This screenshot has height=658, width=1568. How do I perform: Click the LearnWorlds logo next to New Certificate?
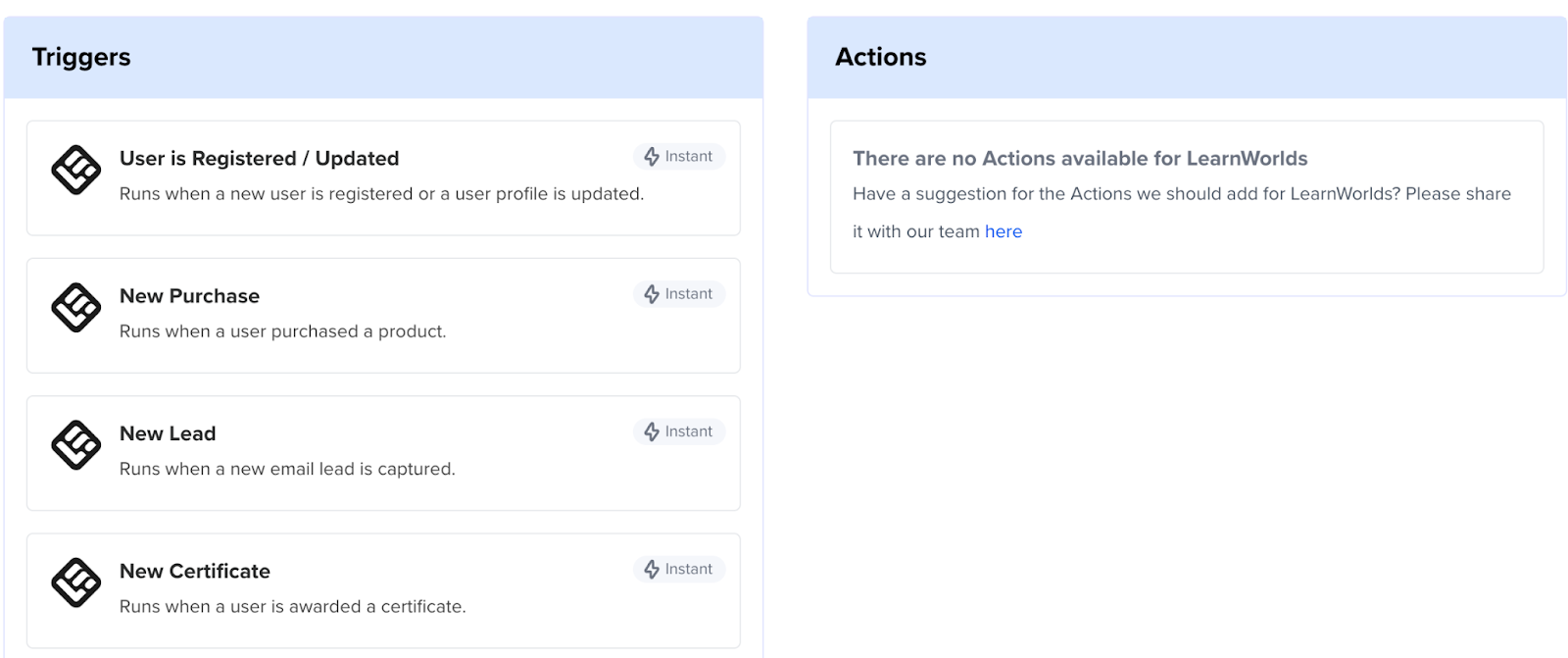(75, 582)
